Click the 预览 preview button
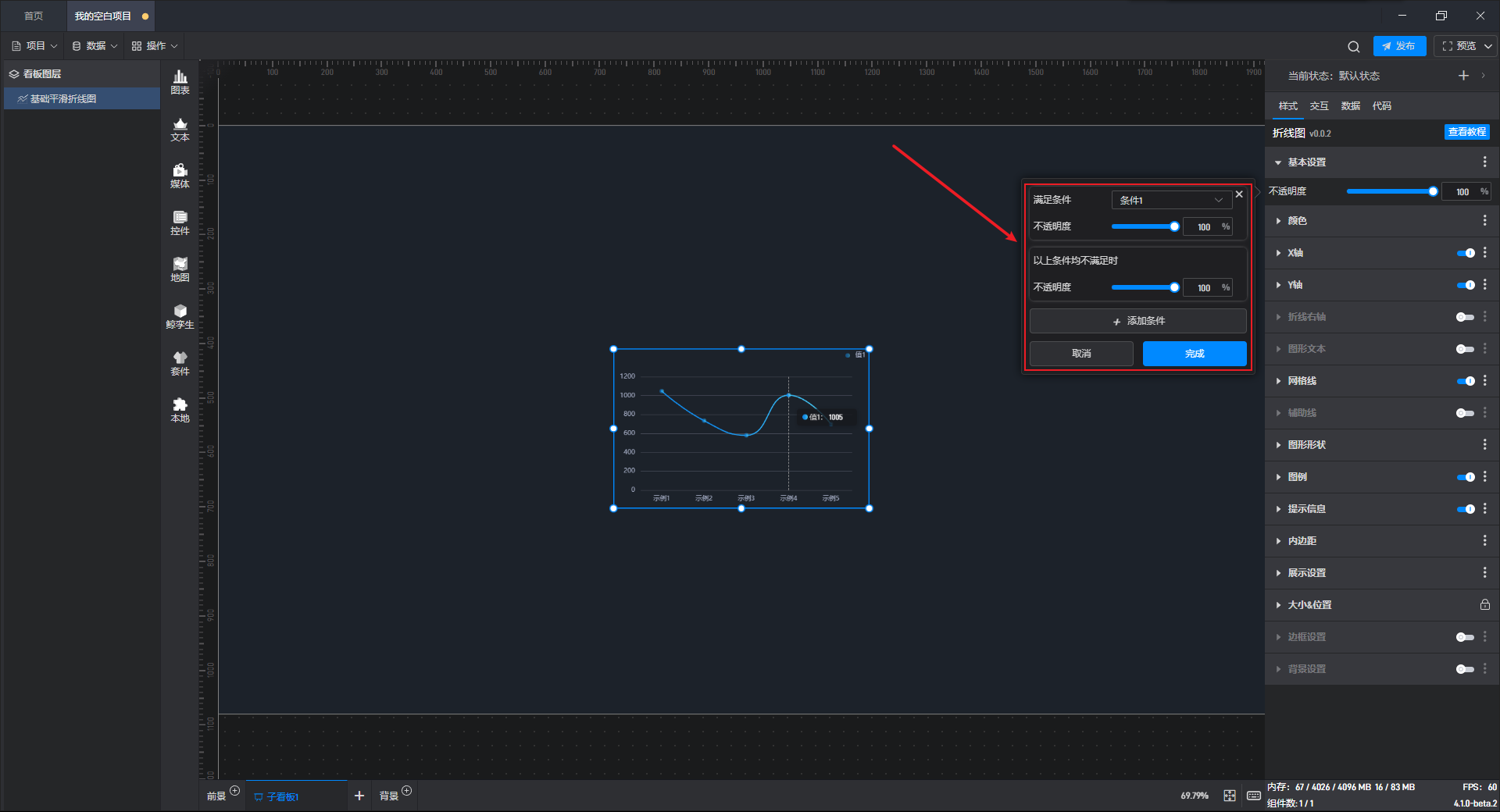The image size is (1500, 812). [x=1459, y=46]
